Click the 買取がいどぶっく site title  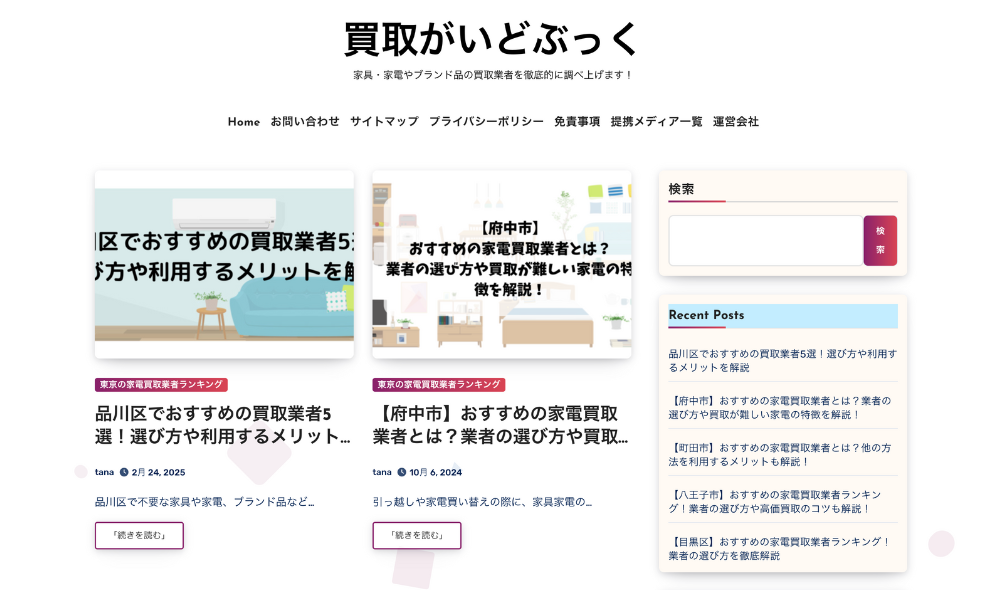[492, 40]
